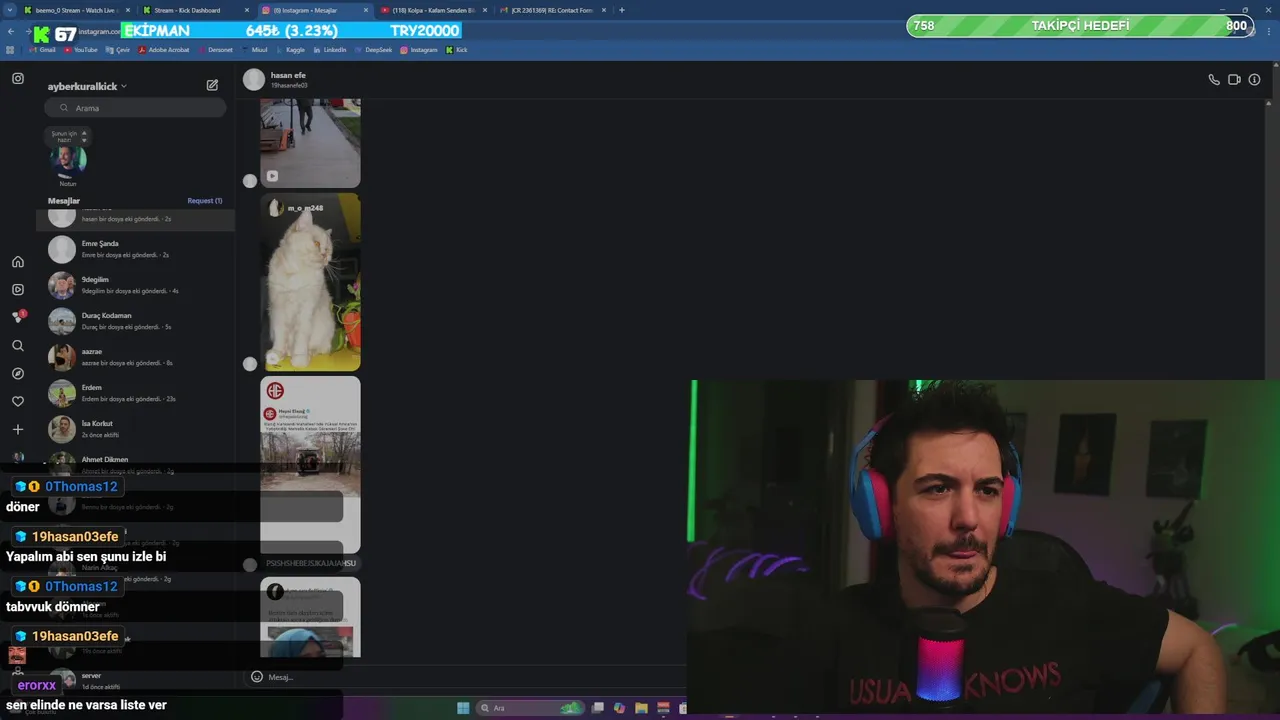Open Notifications heart icon
The width and height of the screenshot is (1280, 720).
click(18, 402)
